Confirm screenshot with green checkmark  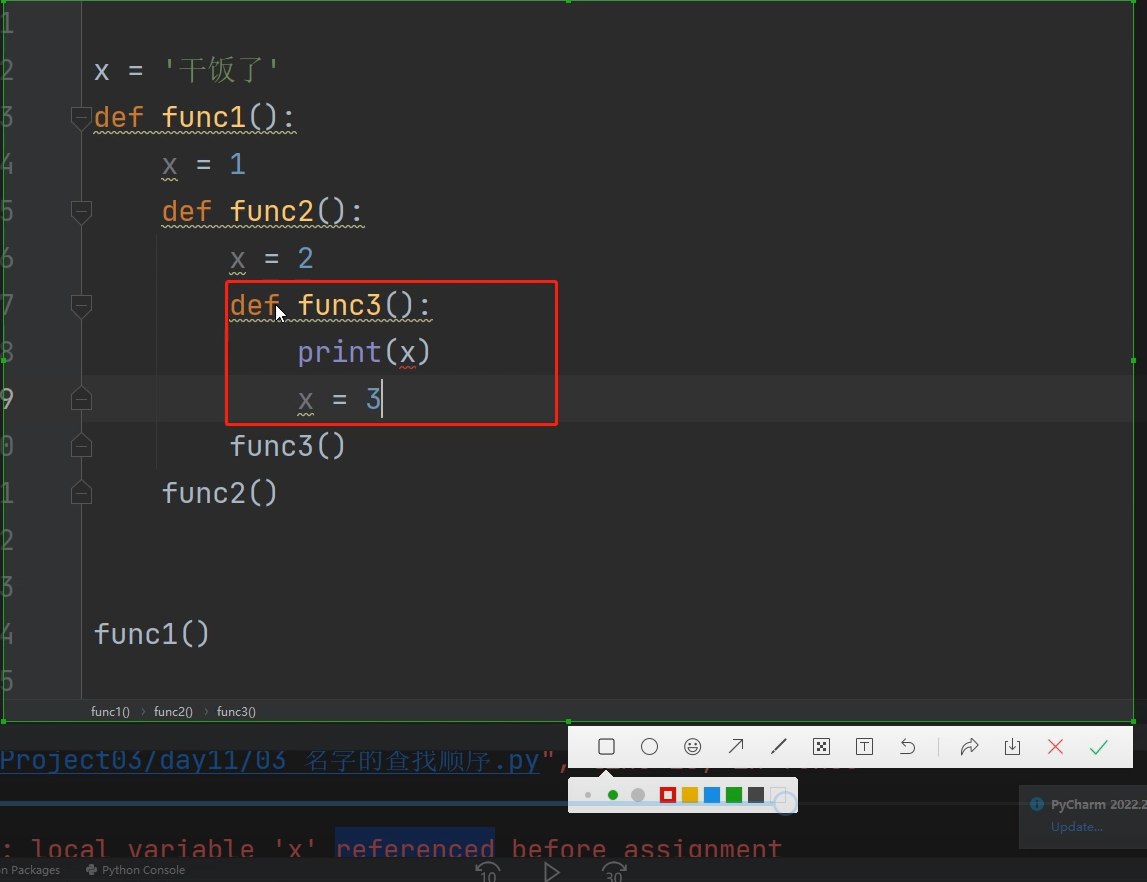[x=1099, y=747]
